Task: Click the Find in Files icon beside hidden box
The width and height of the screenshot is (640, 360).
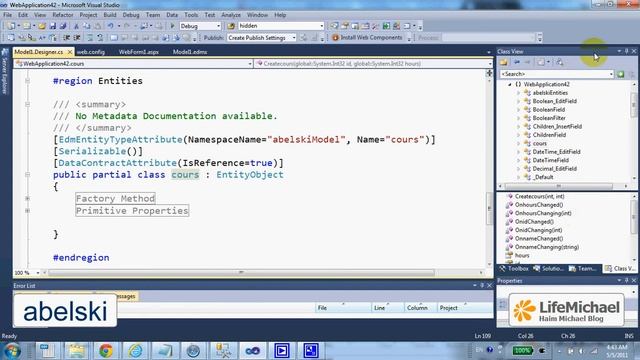Action: pyautogui.click(x=231, y=26)
